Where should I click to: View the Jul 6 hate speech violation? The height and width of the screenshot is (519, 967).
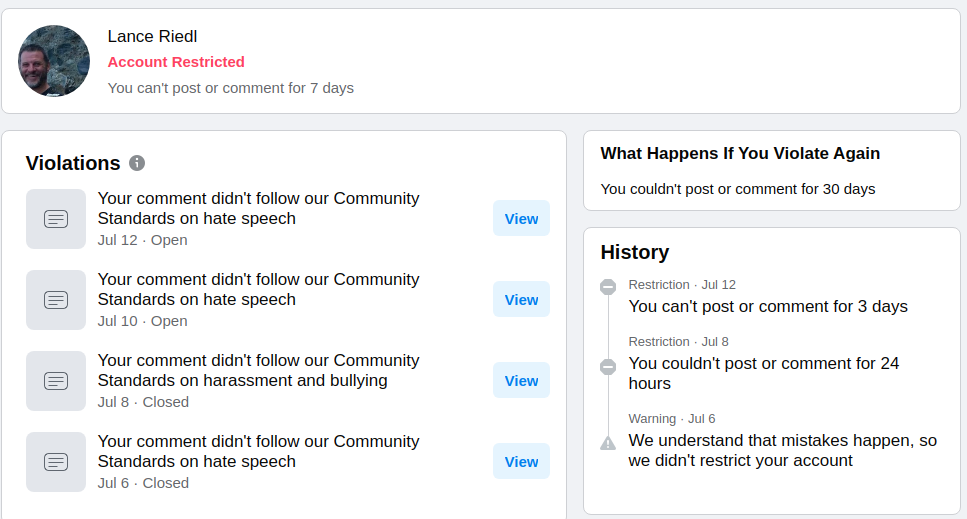click(x=521, y=462)
